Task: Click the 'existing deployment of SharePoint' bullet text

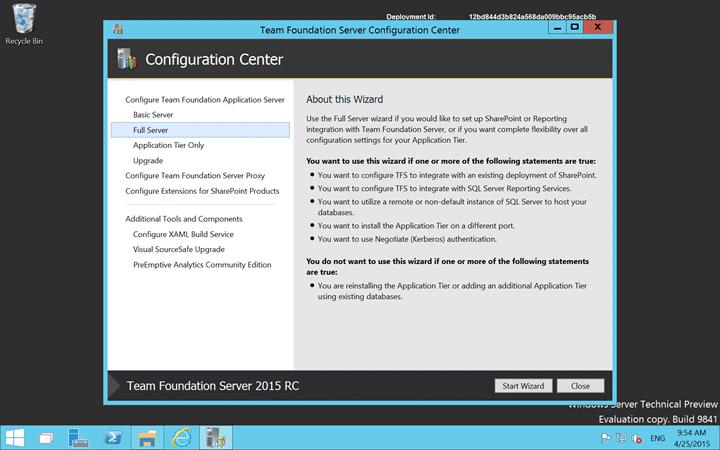Action: tap(457, 175)
